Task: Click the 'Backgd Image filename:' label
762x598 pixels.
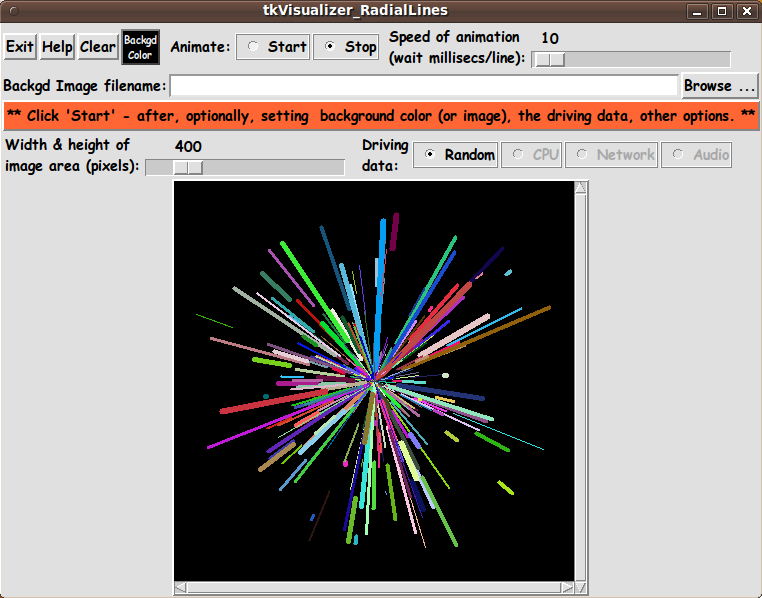Action: click(x=85, y=86)
